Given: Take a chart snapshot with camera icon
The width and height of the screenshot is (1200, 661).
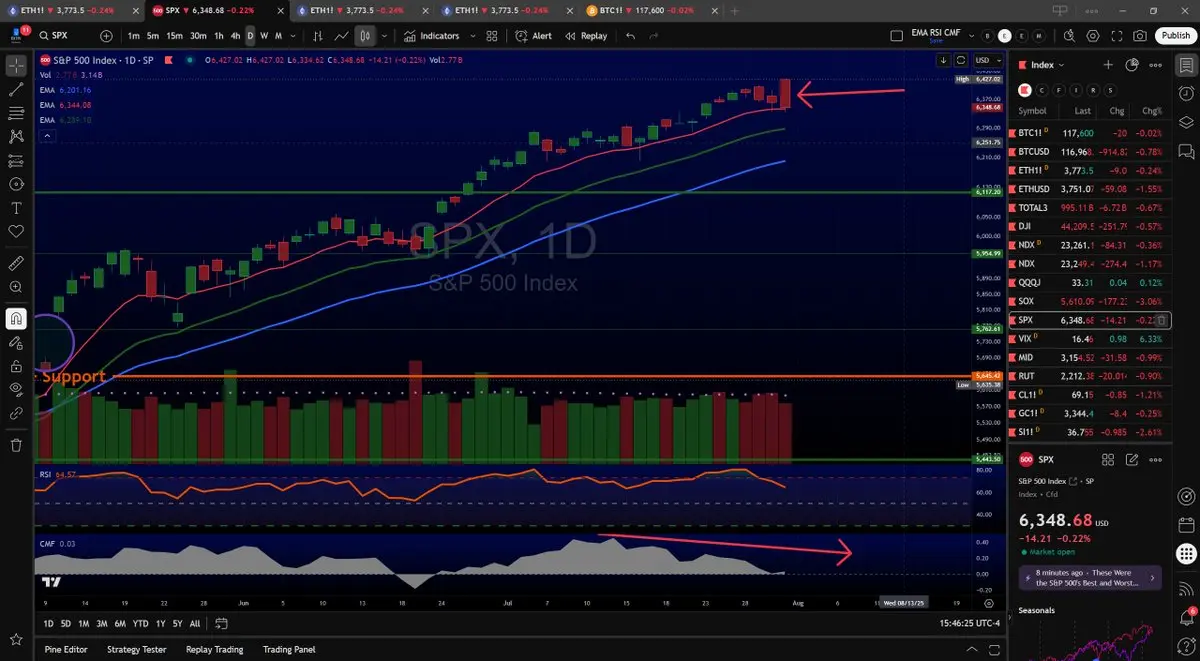Looking at the screenshot, I should pyautogui.click(x=1141, y=35).
